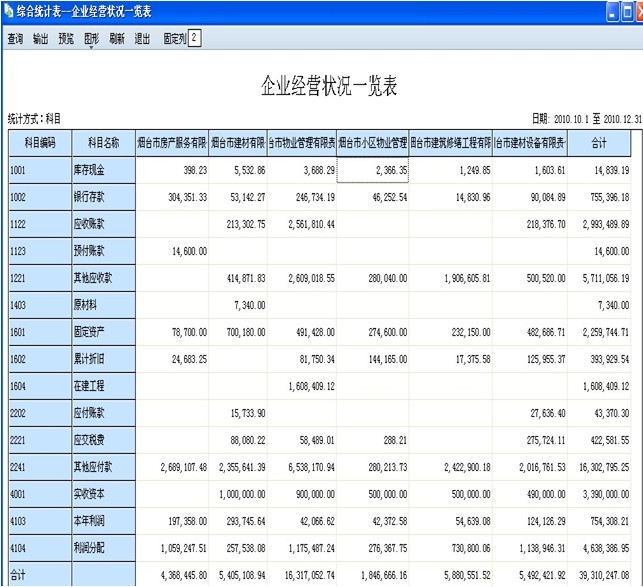Click the cell 1,138,946.31
643x587 pixels.
(530, 548)
